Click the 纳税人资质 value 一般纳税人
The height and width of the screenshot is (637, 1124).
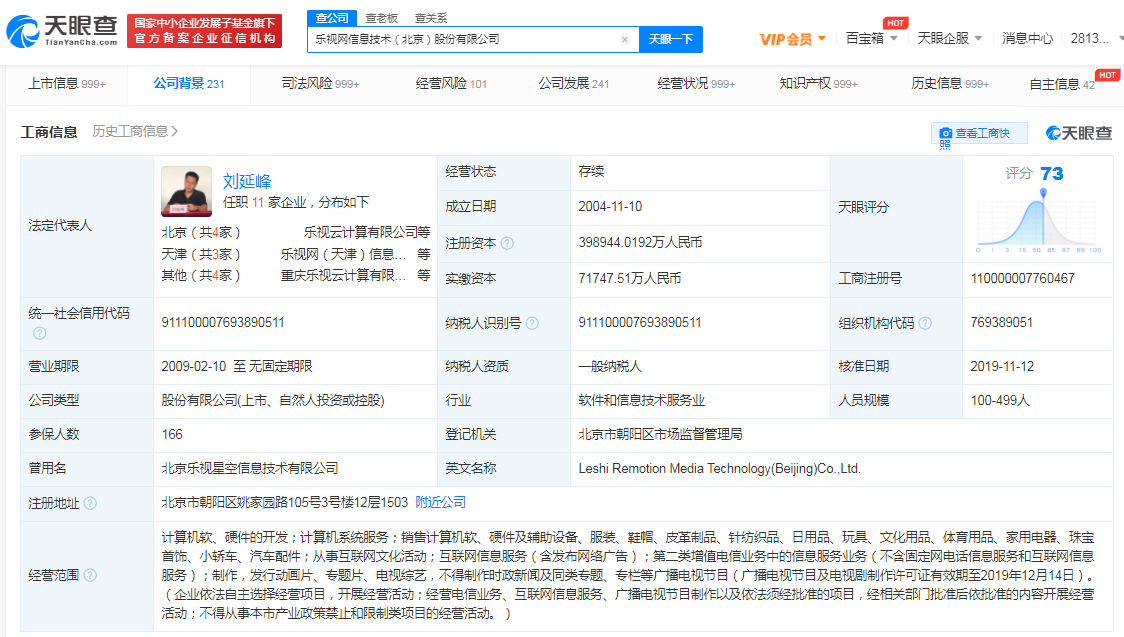[610, 366]
